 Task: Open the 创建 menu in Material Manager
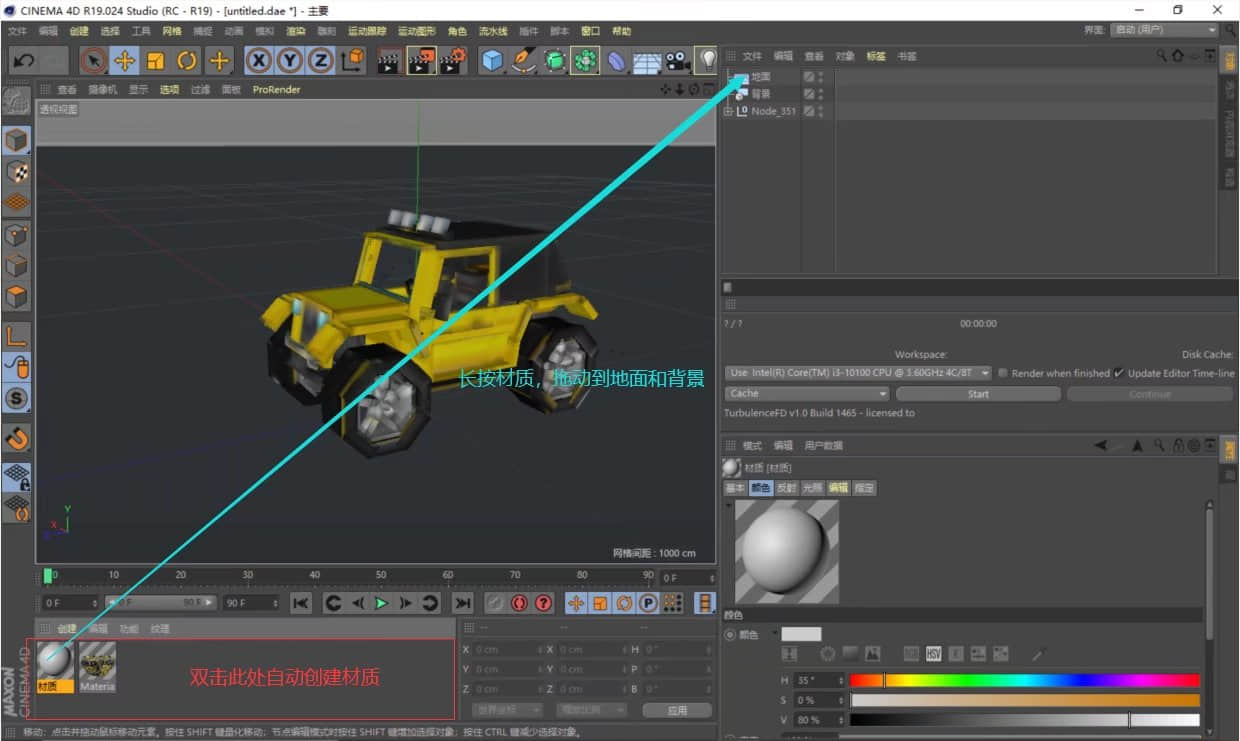(67, 629)
